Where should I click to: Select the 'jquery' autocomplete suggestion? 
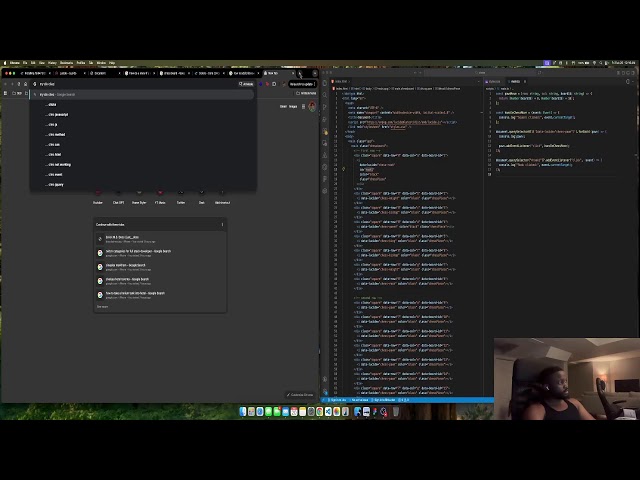coord(142,184)
